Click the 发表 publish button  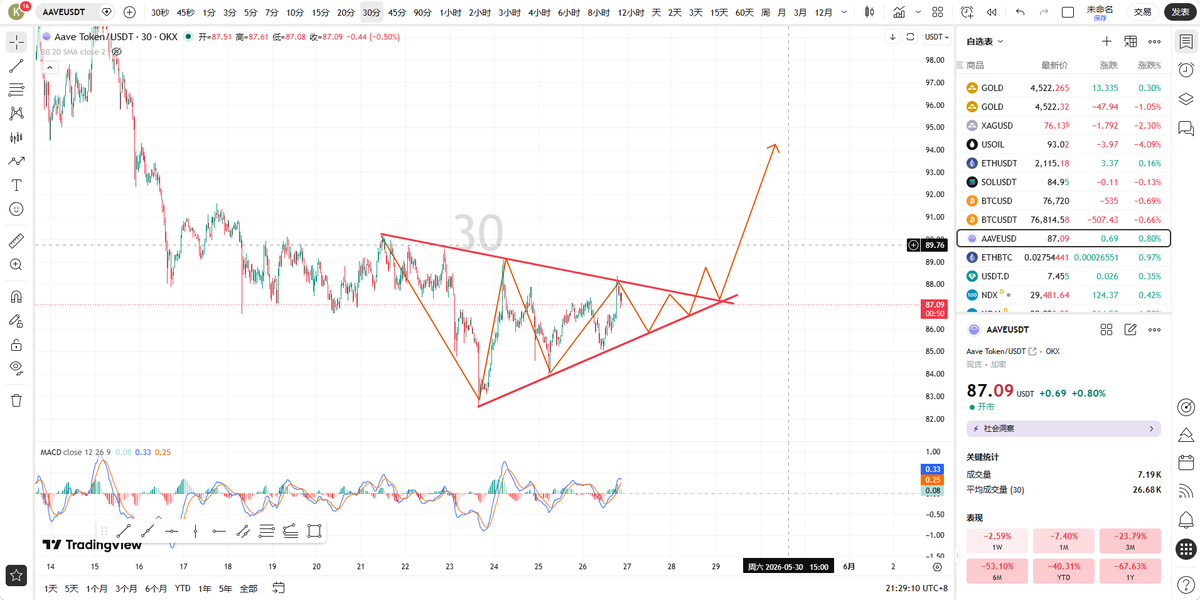1180,12
